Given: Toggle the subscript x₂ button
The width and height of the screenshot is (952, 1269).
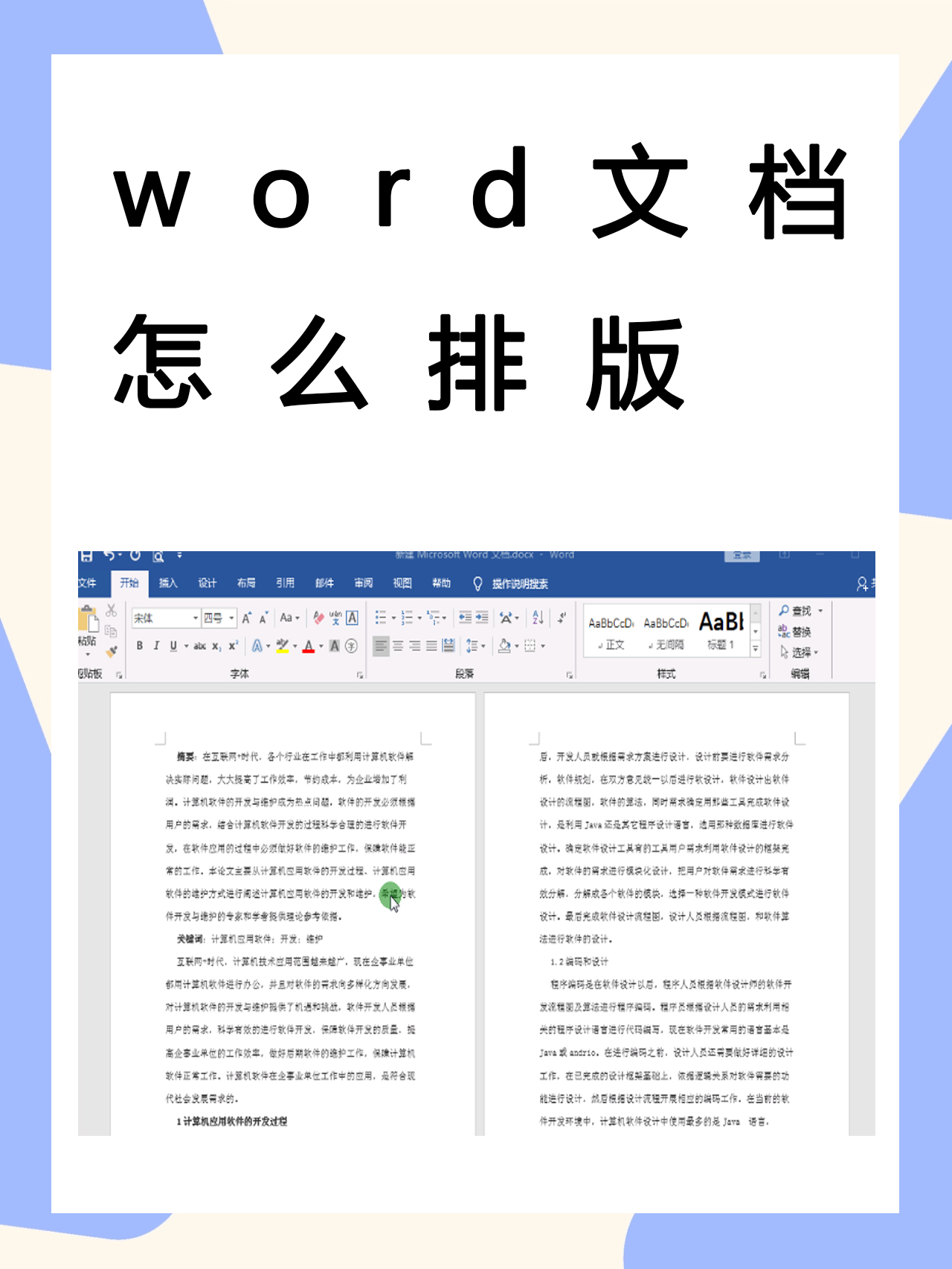Looking at the screenshot, I should click(x=216, y=646).
